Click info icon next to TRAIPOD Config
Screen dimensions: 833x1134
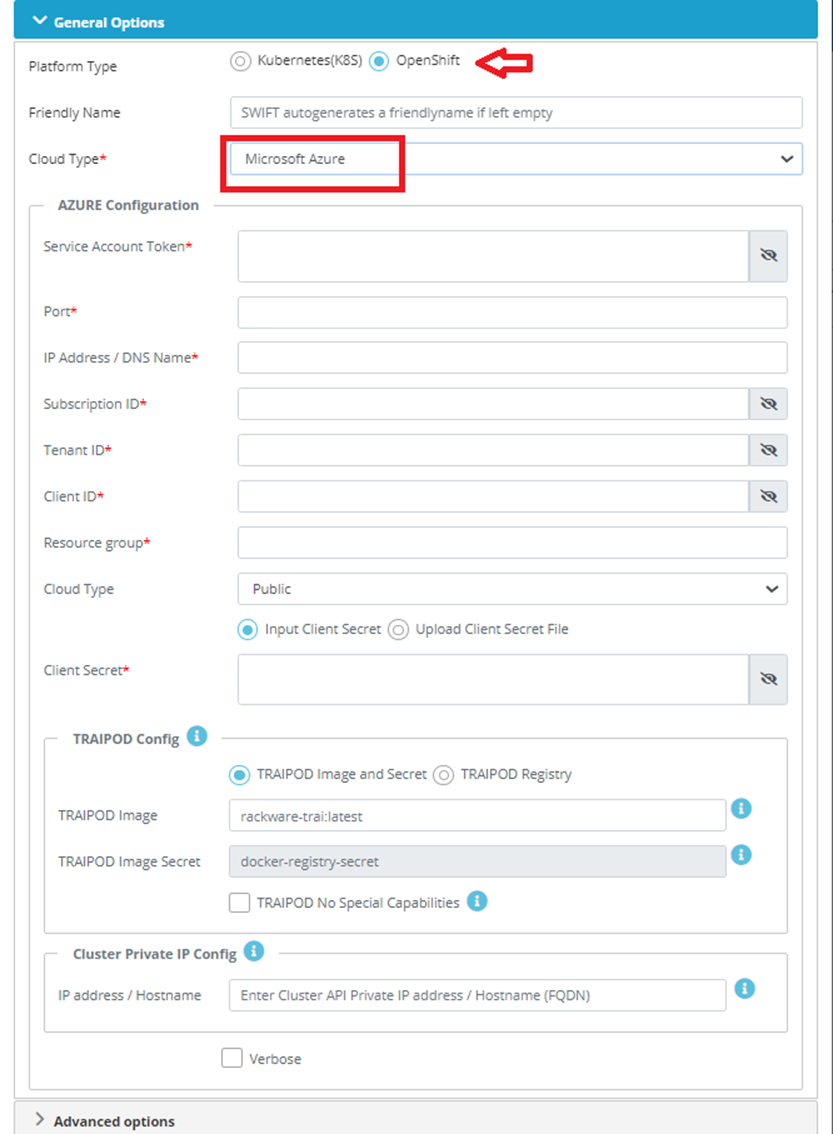(x=197, y=736)
